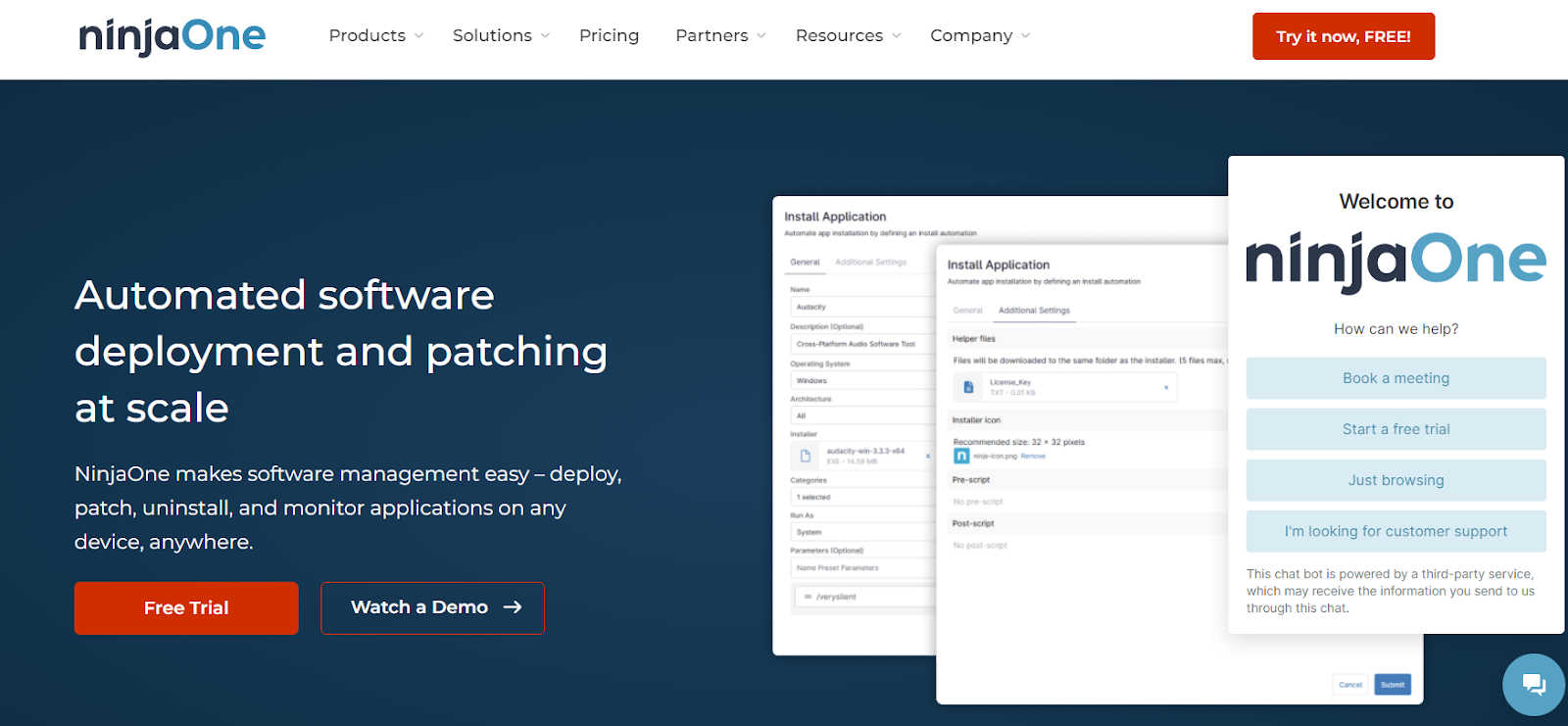
Task: Click the Description field with Cross-Platform Audio
Action: pos(863,344)
